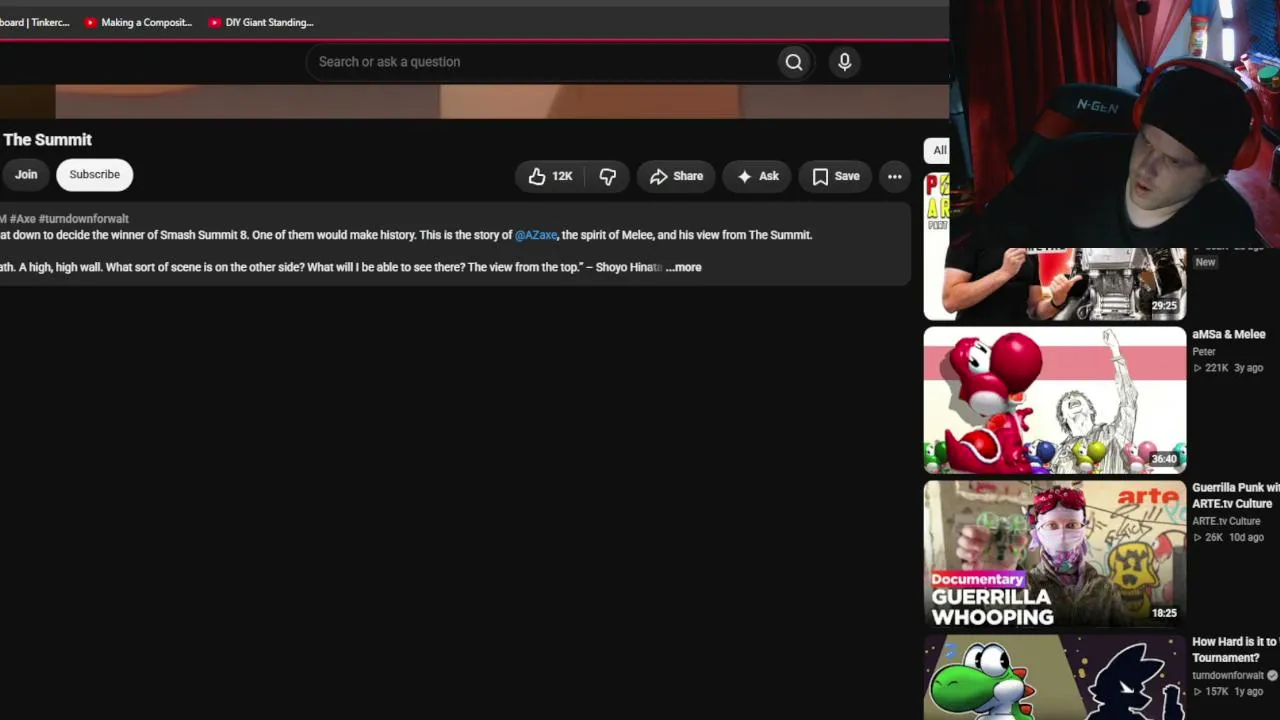1280x720 pixels.
Task: Play the 'aMSa & Melee' video thumbnail
Action: (x=1055, y=400)
